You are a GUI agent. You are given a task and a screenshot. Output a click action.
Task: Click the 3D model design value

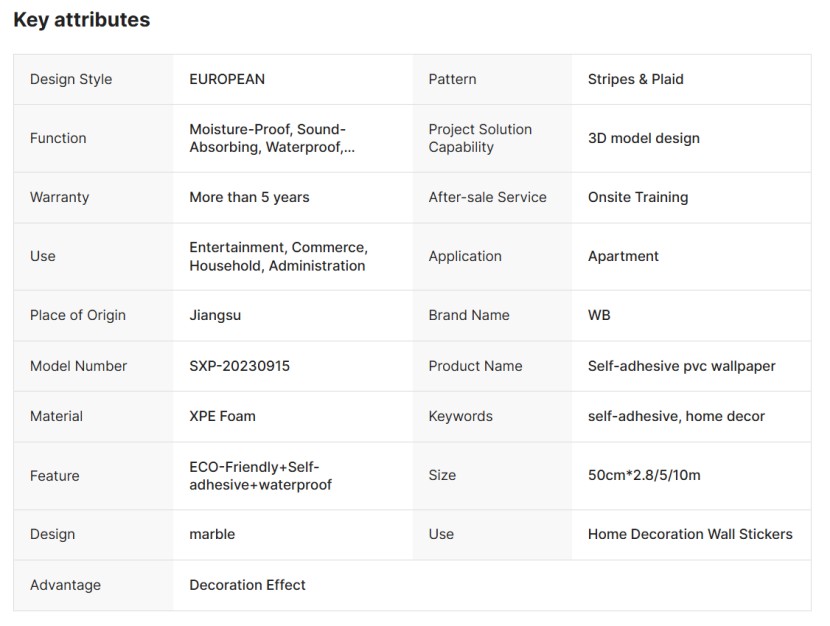click(643, 138)
